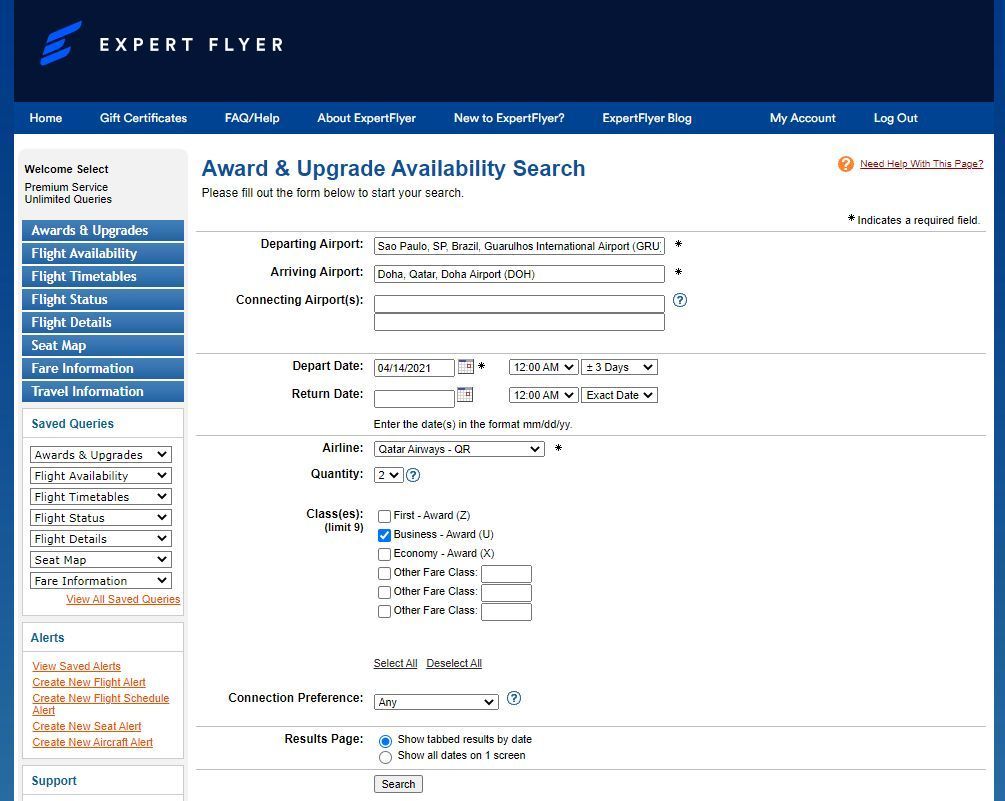The width and height of the screenshot is (1005, 801).
Task: Click the ExpertFlyer logo
Action: (162, 44)
